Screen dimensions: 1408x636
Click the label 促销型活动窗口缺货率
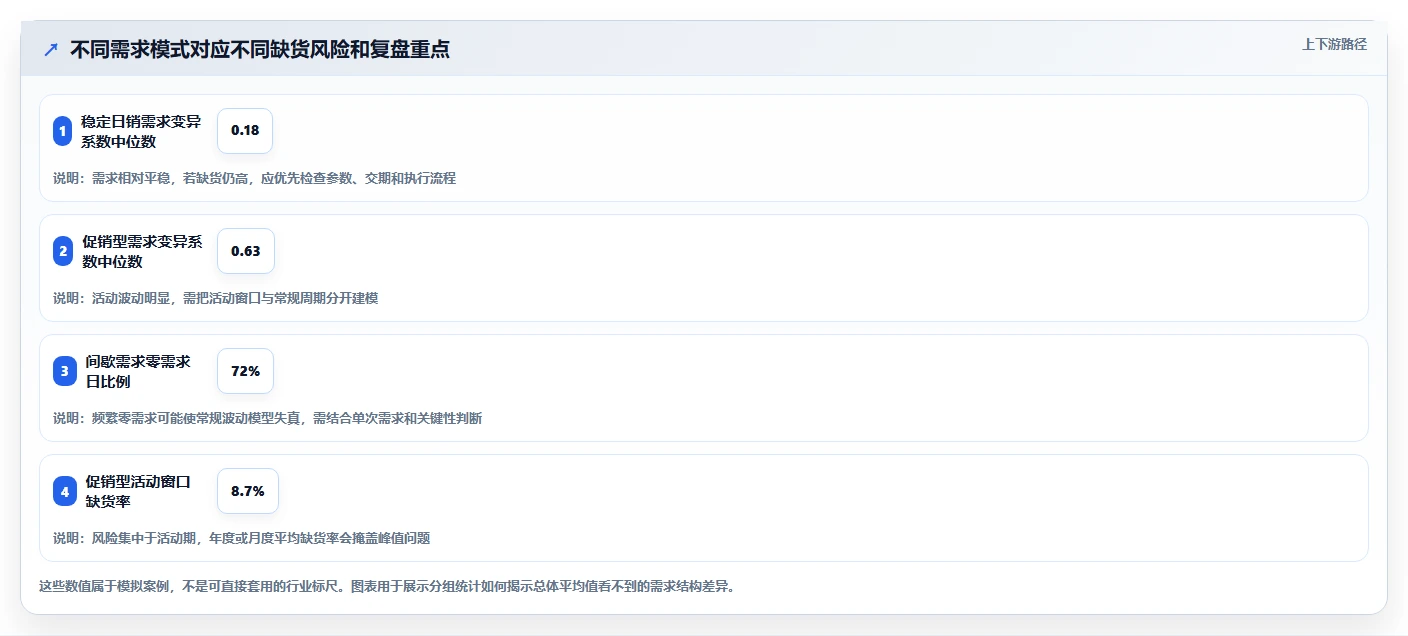point(138,491)
